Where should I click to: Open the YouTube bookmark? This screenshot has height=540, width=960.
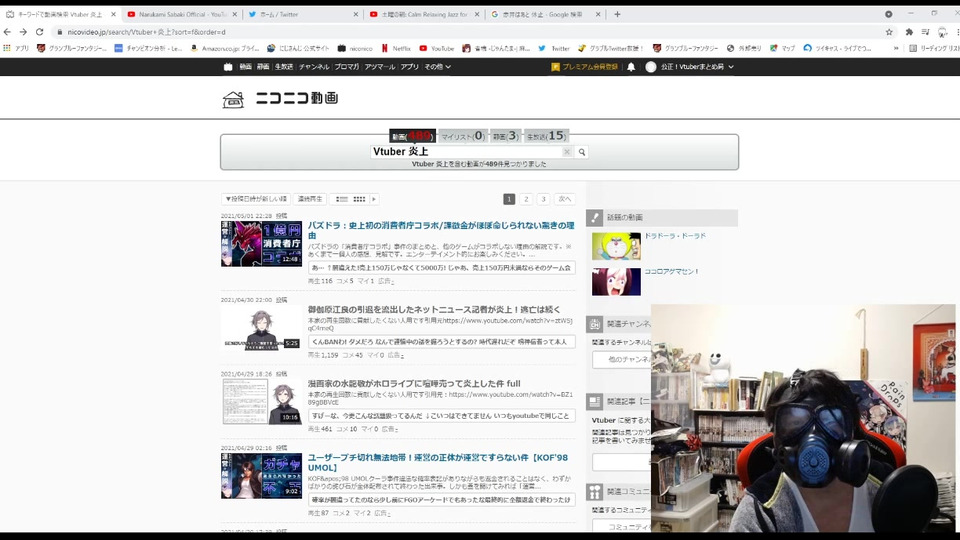click(x=437, y=48)
